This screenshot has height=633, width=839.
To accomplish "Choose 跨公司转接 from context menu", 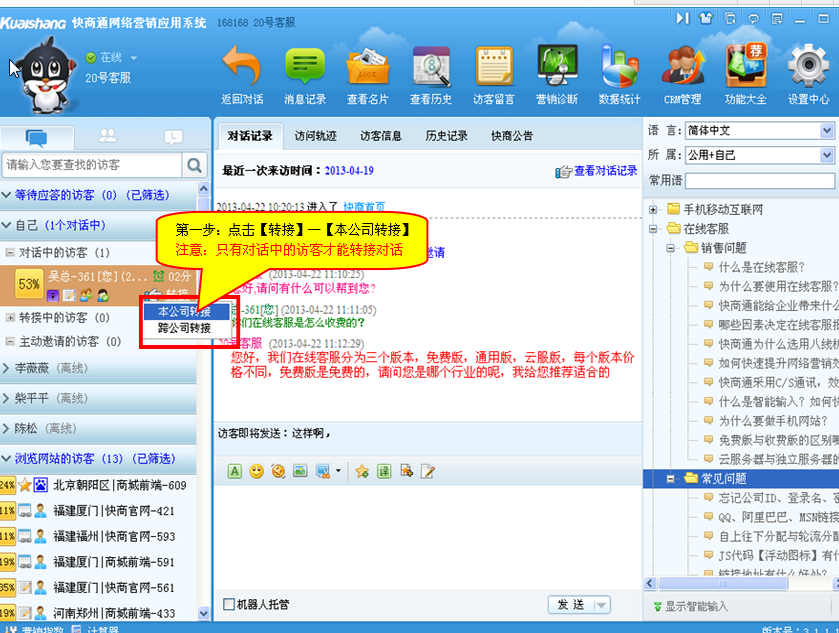I will [x=186, y=328].
